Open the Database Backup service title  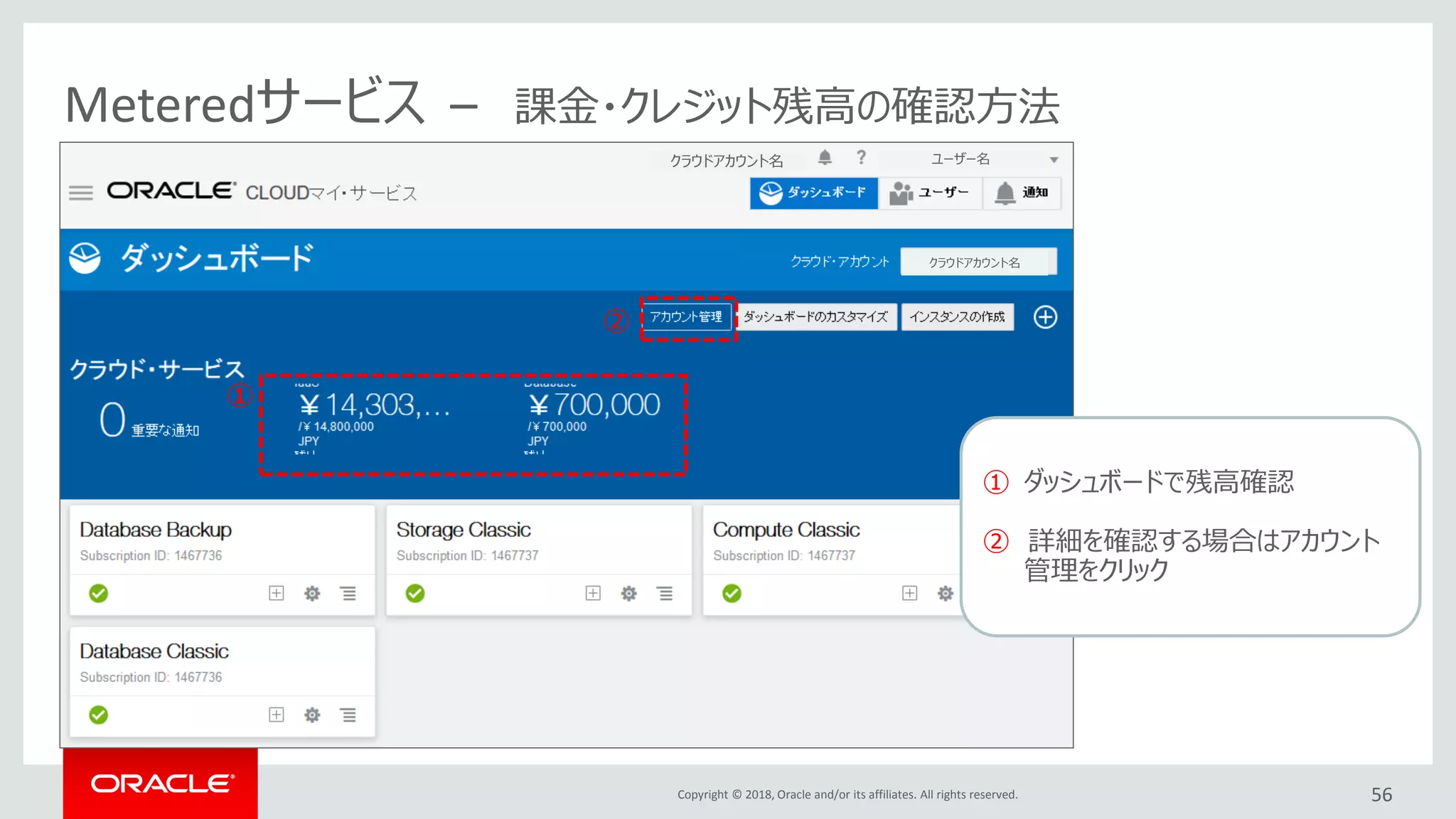156,530
